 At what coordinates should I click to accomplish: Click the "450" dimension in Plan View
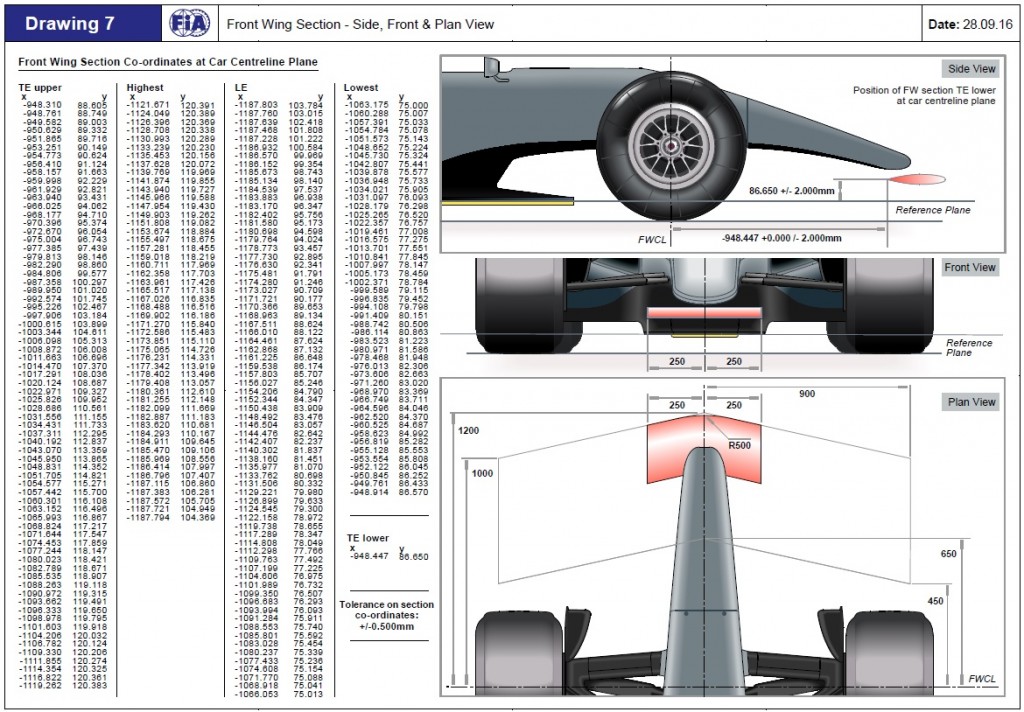935,601
